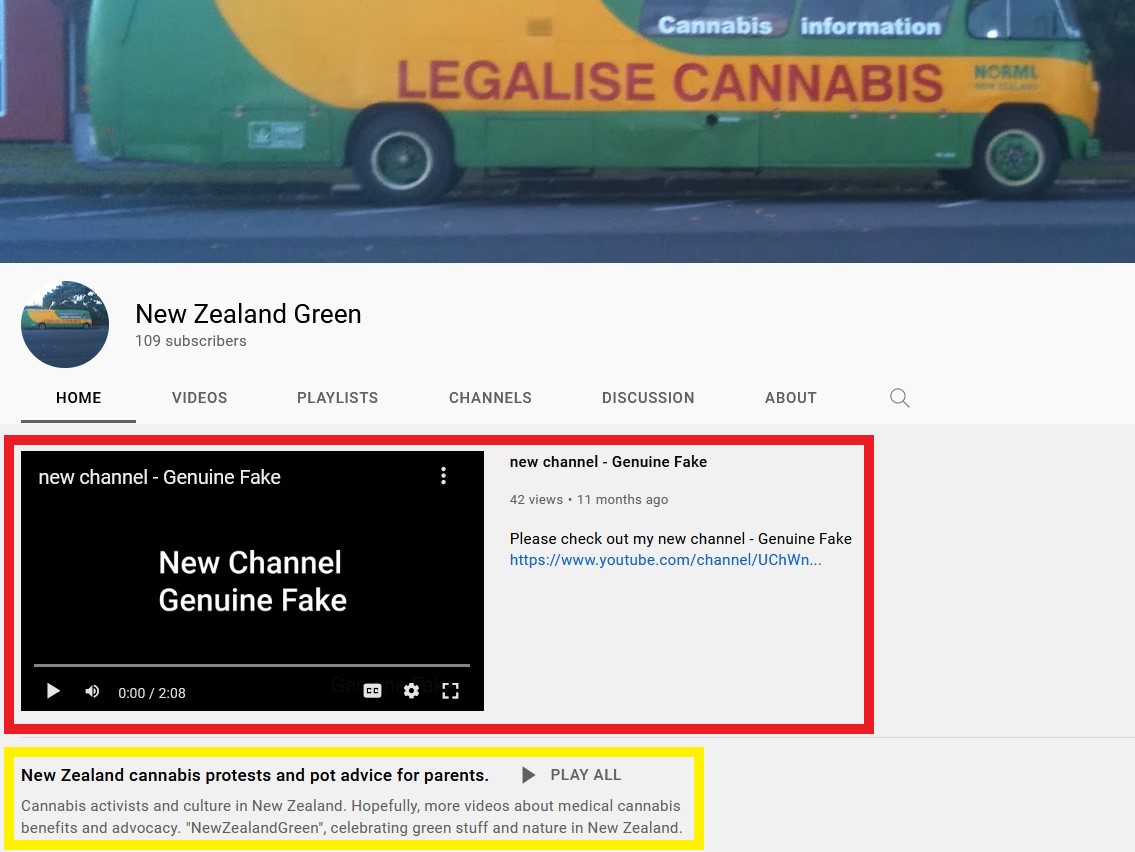1135x852 pixels.
Task: Search the channel with magnifier icon
Action: click(899, 397)
